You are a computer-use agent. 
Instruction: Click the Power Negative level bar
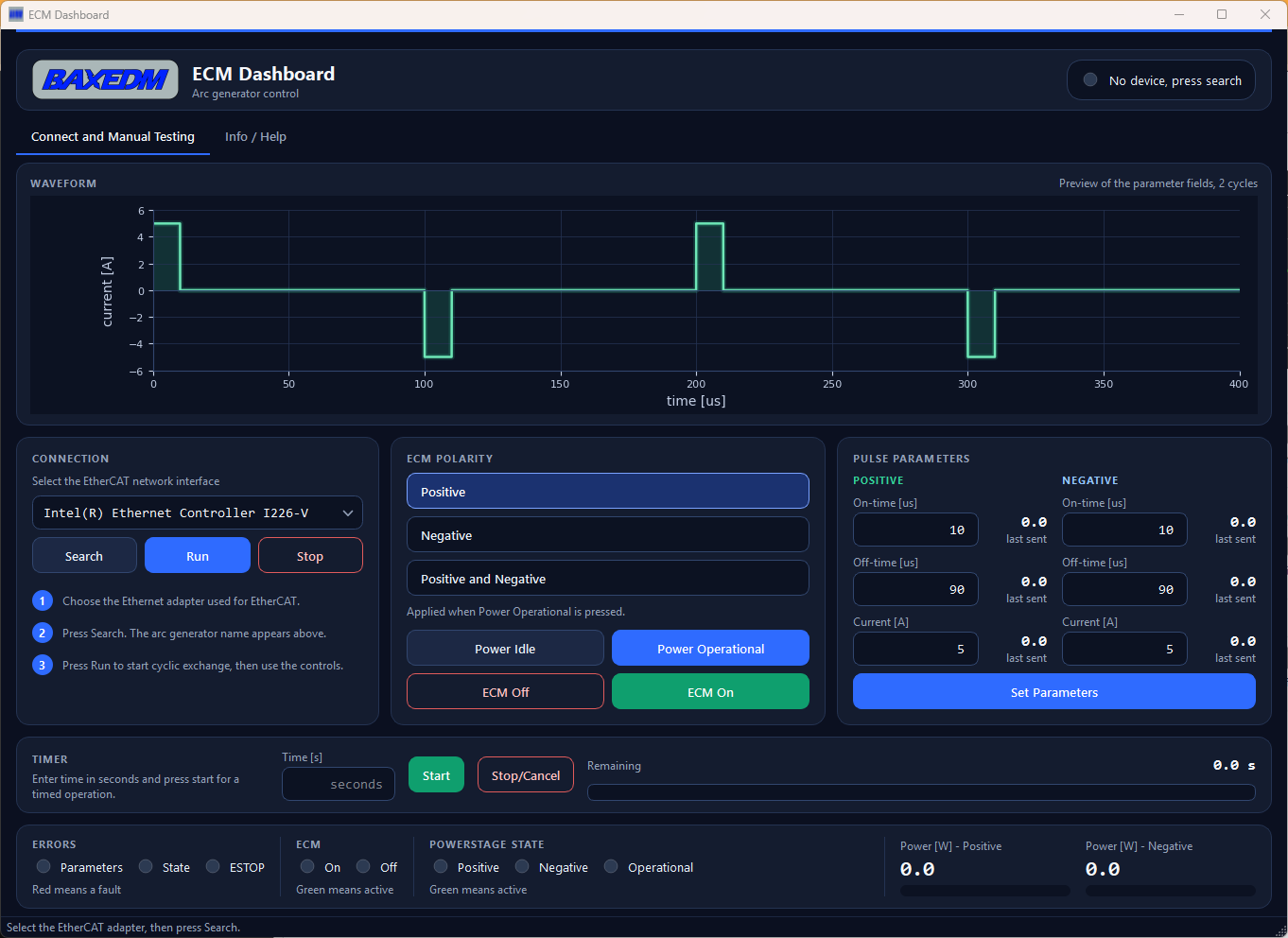1170,891
